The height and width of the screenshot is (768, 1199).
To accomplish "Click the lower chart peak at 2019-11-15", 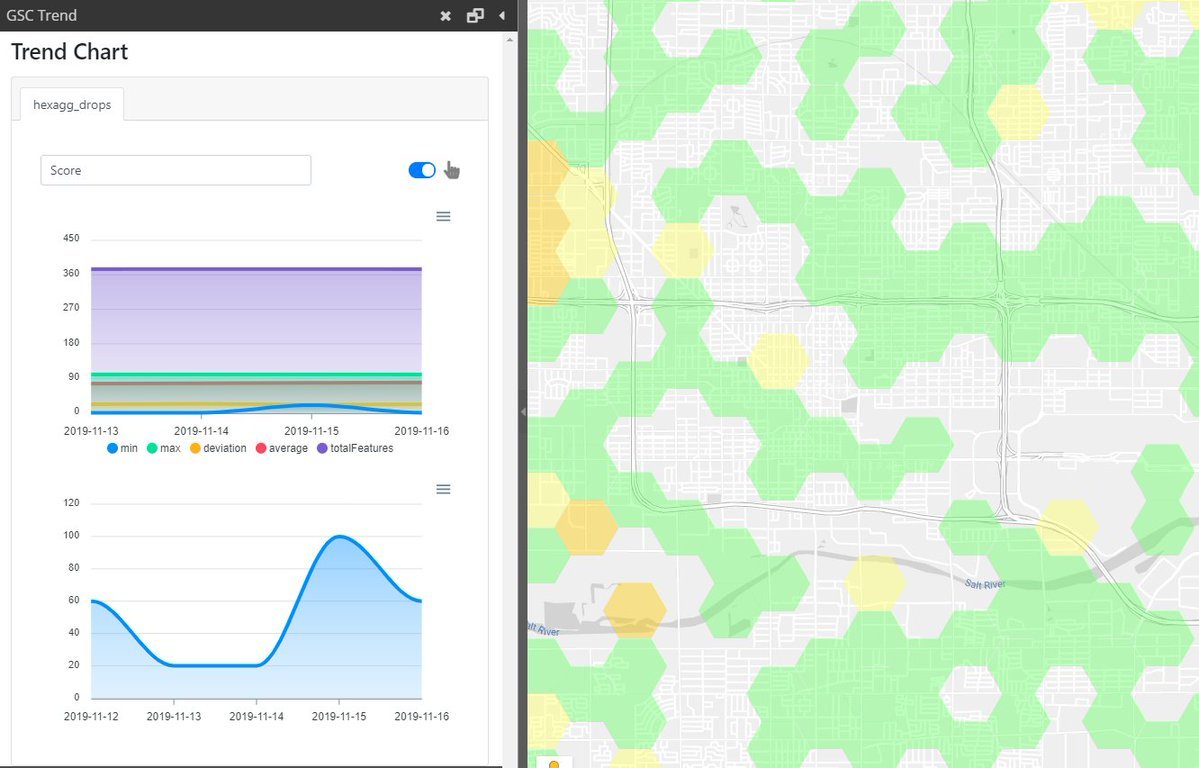I will click(339, 537).
